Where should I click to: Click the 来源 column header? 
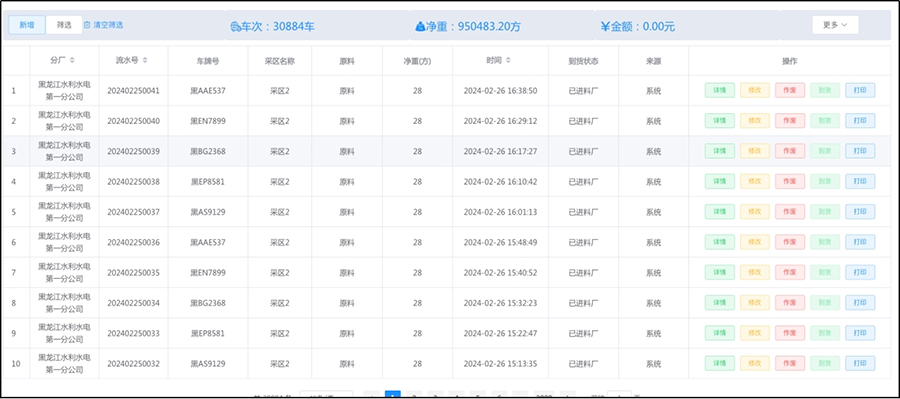654,61
